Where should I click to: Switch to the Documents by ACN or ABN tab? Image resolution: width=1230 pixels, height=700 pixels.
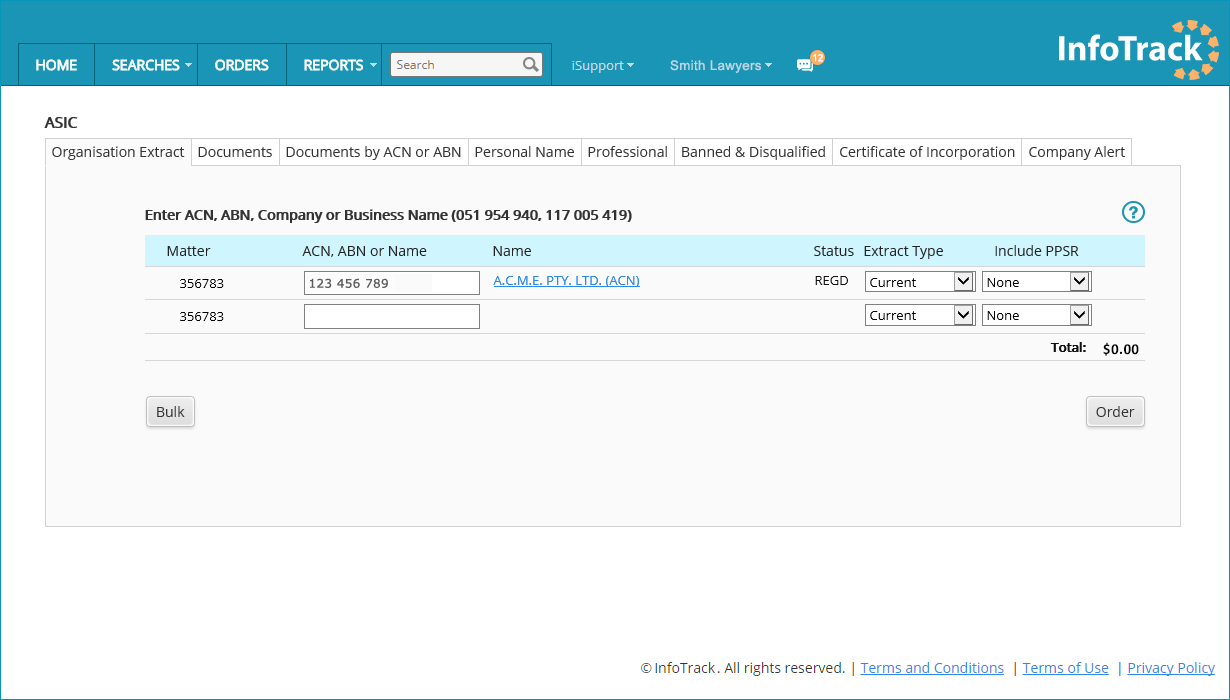[x=373, y=151]
